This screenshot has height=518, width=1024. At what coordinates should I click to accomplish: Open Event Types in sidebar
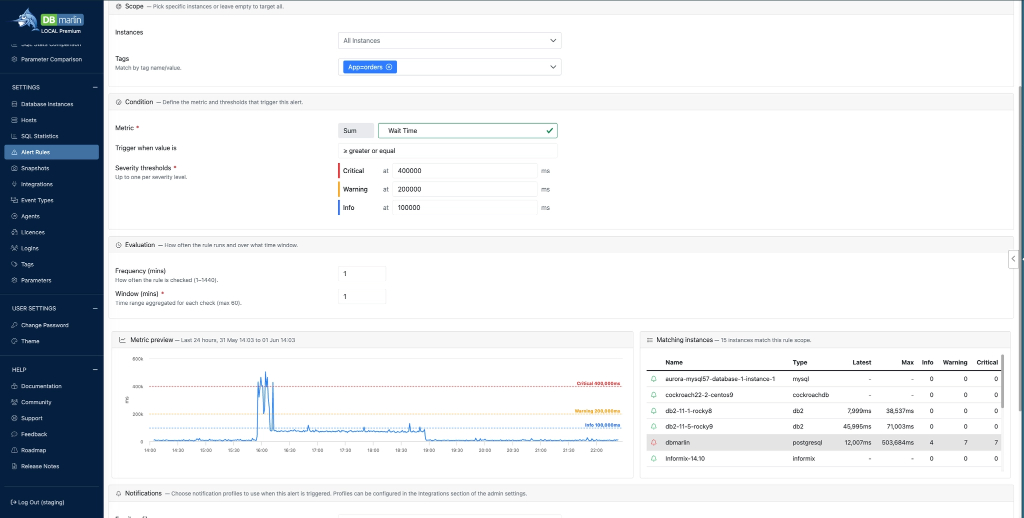(37, 201)
